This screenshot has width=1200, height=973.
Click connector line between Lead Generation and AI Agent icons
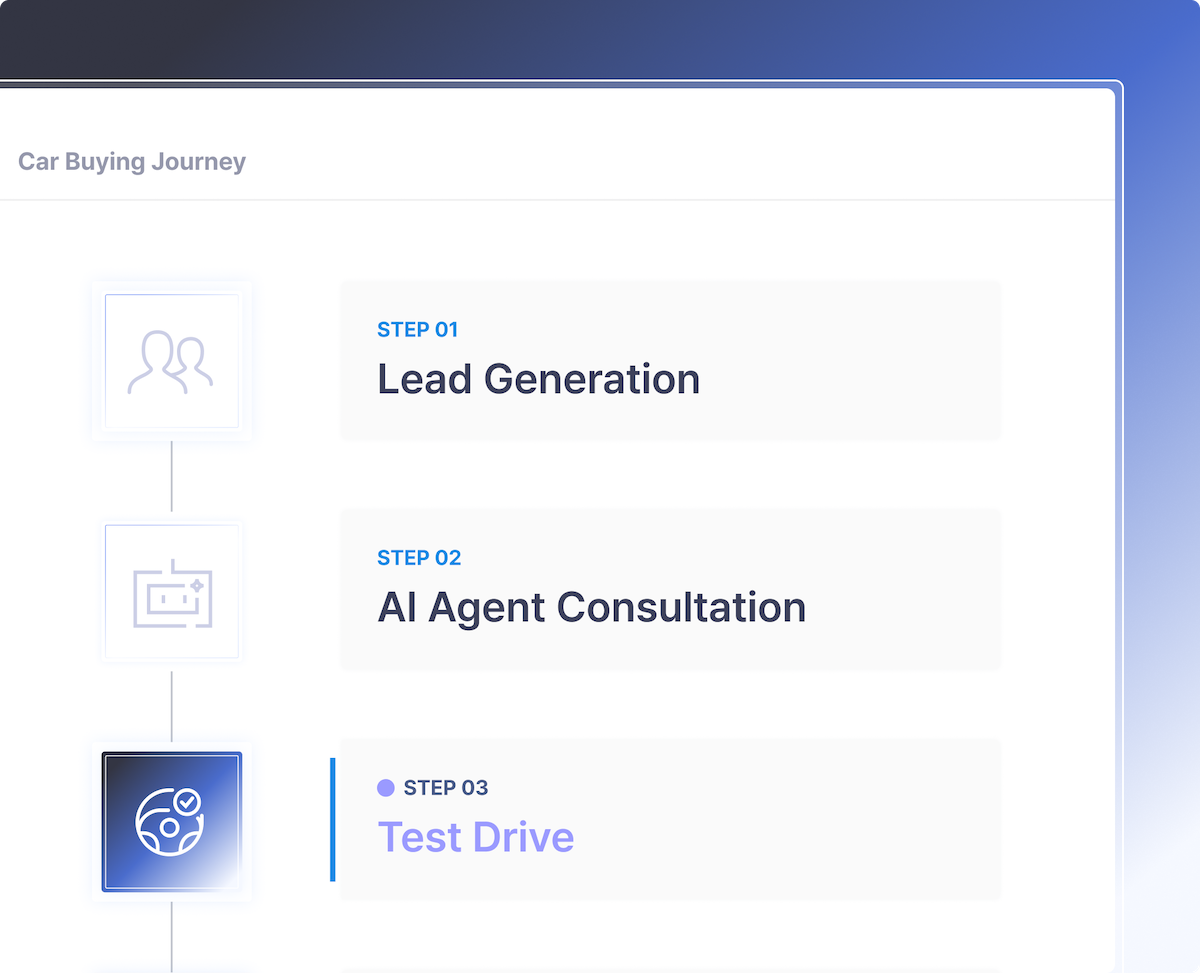(172, 477)
